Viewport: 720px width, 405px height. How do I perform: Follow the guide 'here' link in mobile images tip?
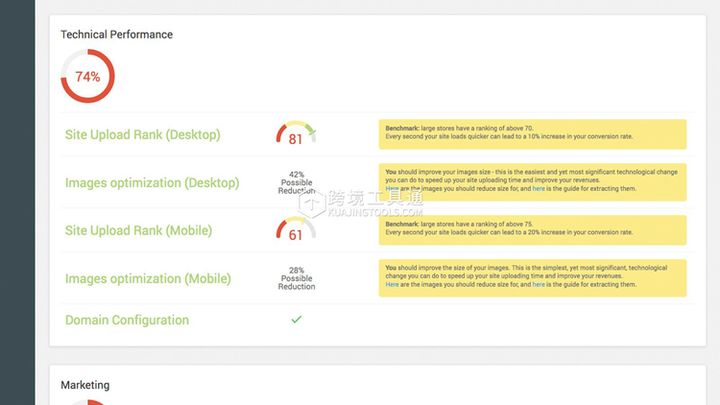click(539, 285)
